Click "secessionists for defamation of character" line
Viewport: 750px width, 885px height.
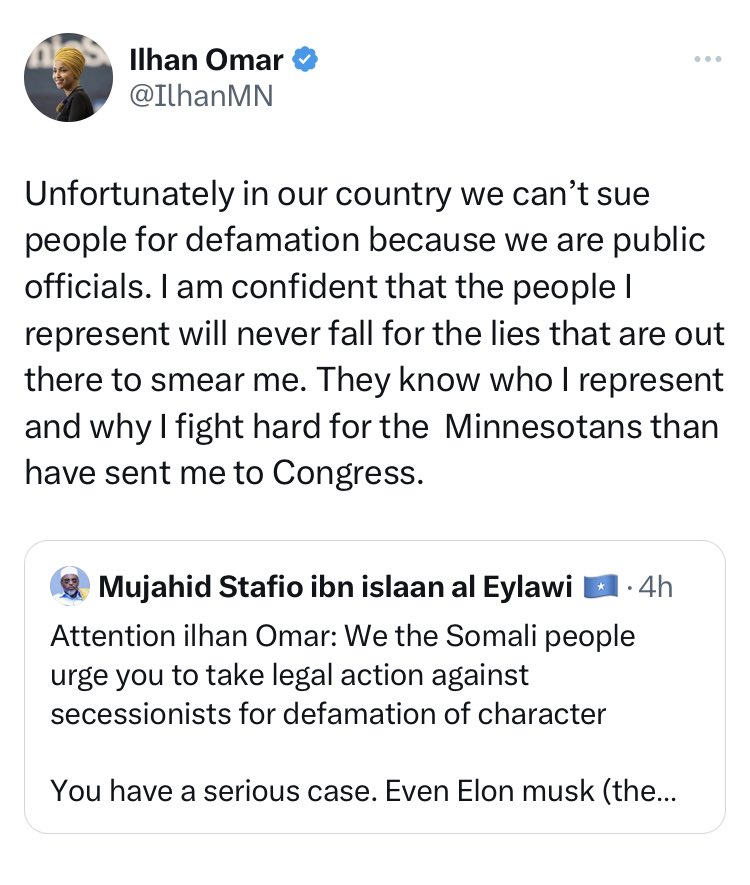point(328,714)
